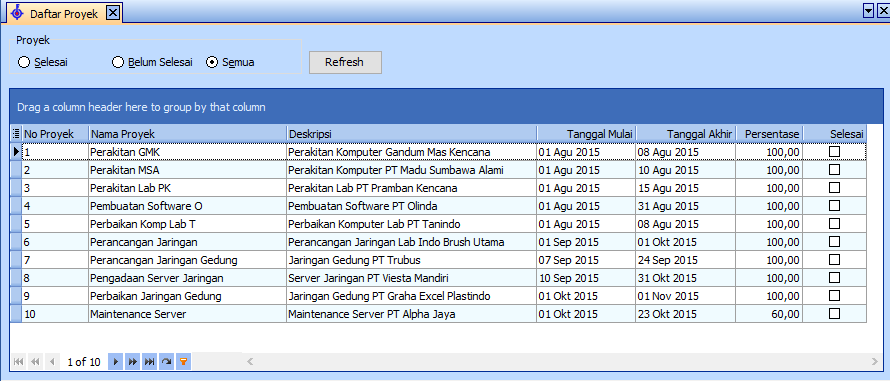Click row indicator arrow for project 1
The height and width of the screenshot is (381, 890).
click(x=16, y=152)
